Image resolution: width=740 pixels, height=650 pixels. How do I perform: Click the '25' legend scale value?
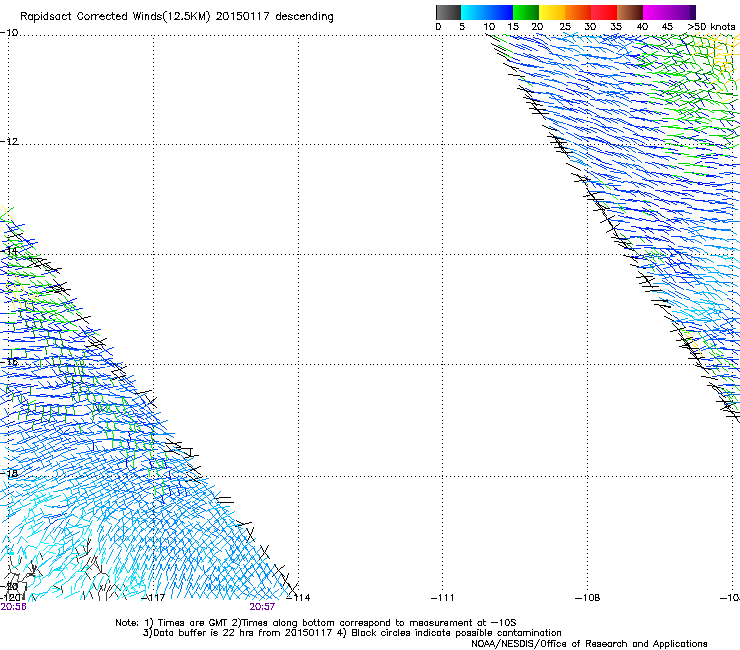pos(565,27)
